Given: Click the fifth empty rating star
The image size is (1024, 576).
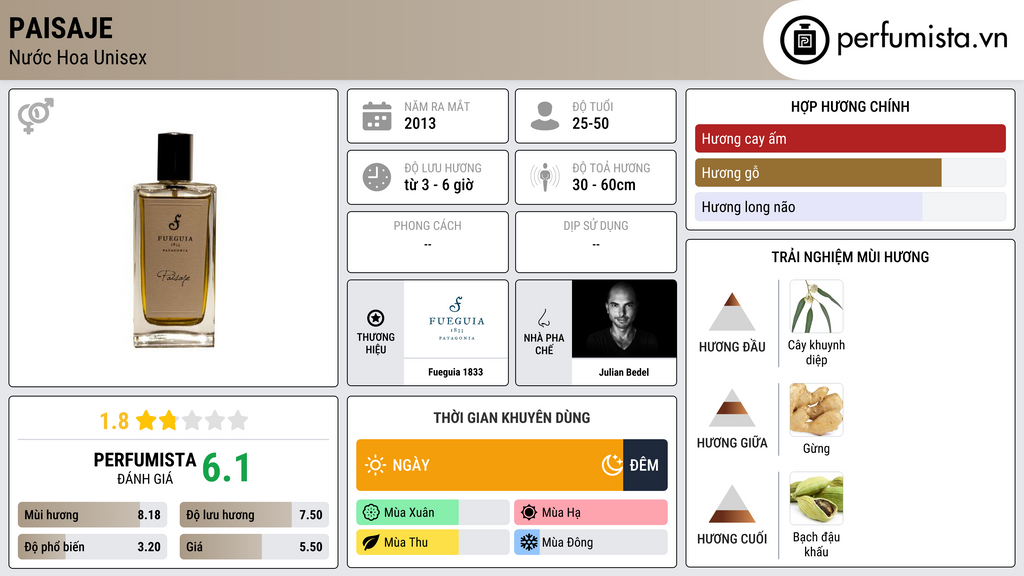Looking at the screenshot, I should (238, 420).
